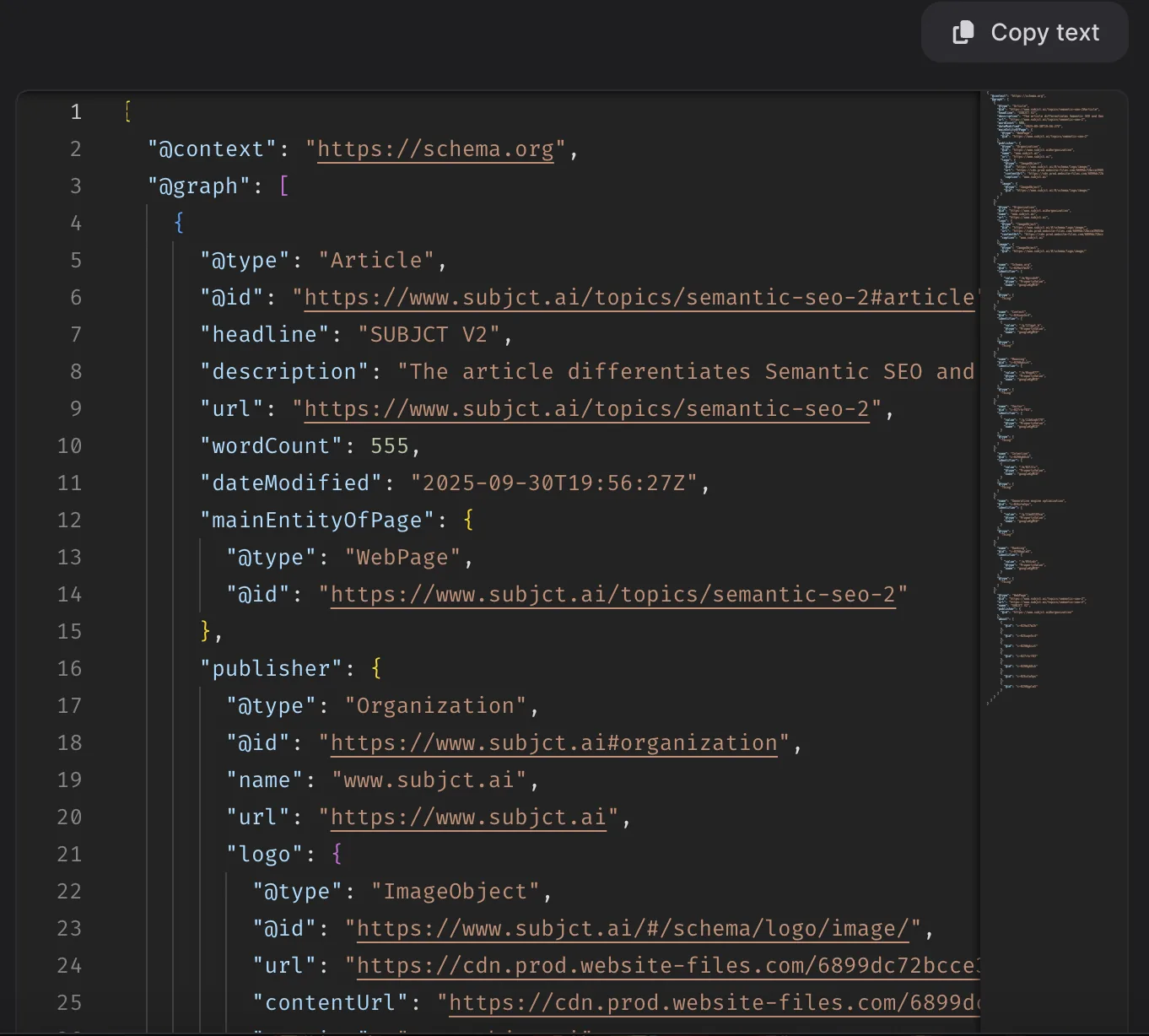The image size is (1149, 1036).
Task: Click the "publisher" key
Action: (272, 669)
